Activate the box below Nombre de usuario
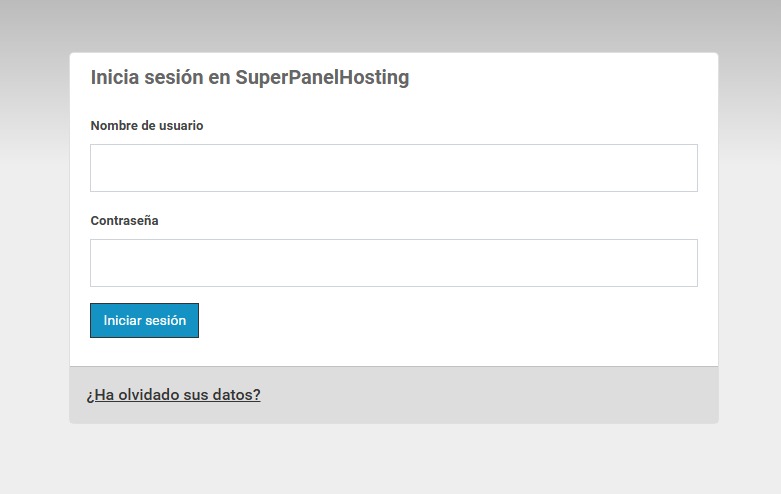This screenshot has width=781, height=494. pos(393,168)
